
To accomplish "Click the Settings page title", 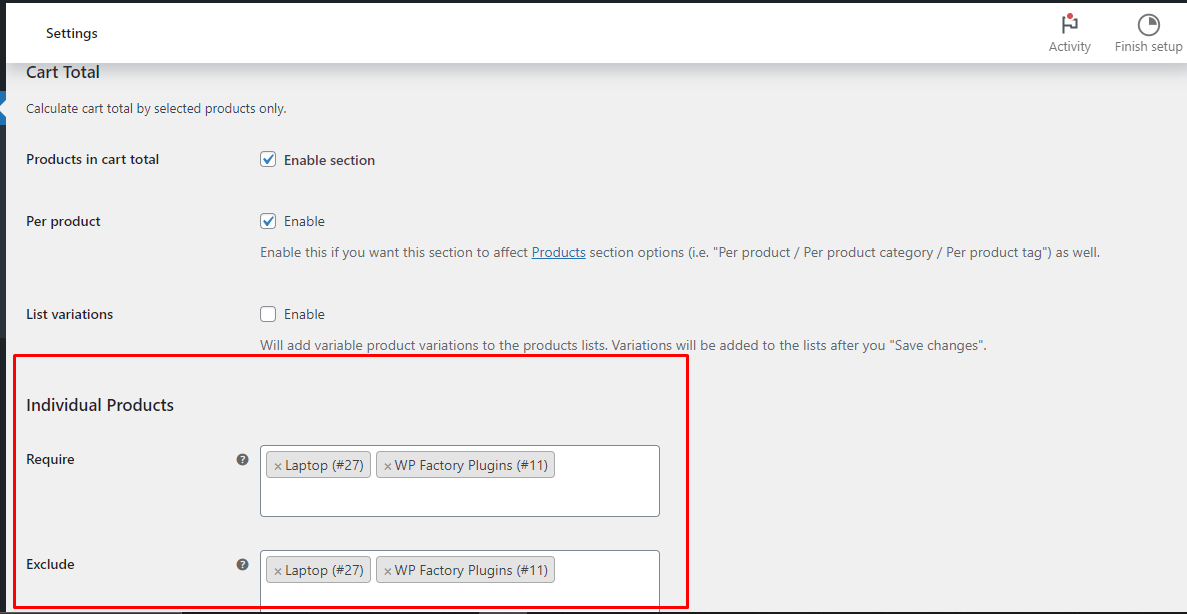I will tap(72, 33).
